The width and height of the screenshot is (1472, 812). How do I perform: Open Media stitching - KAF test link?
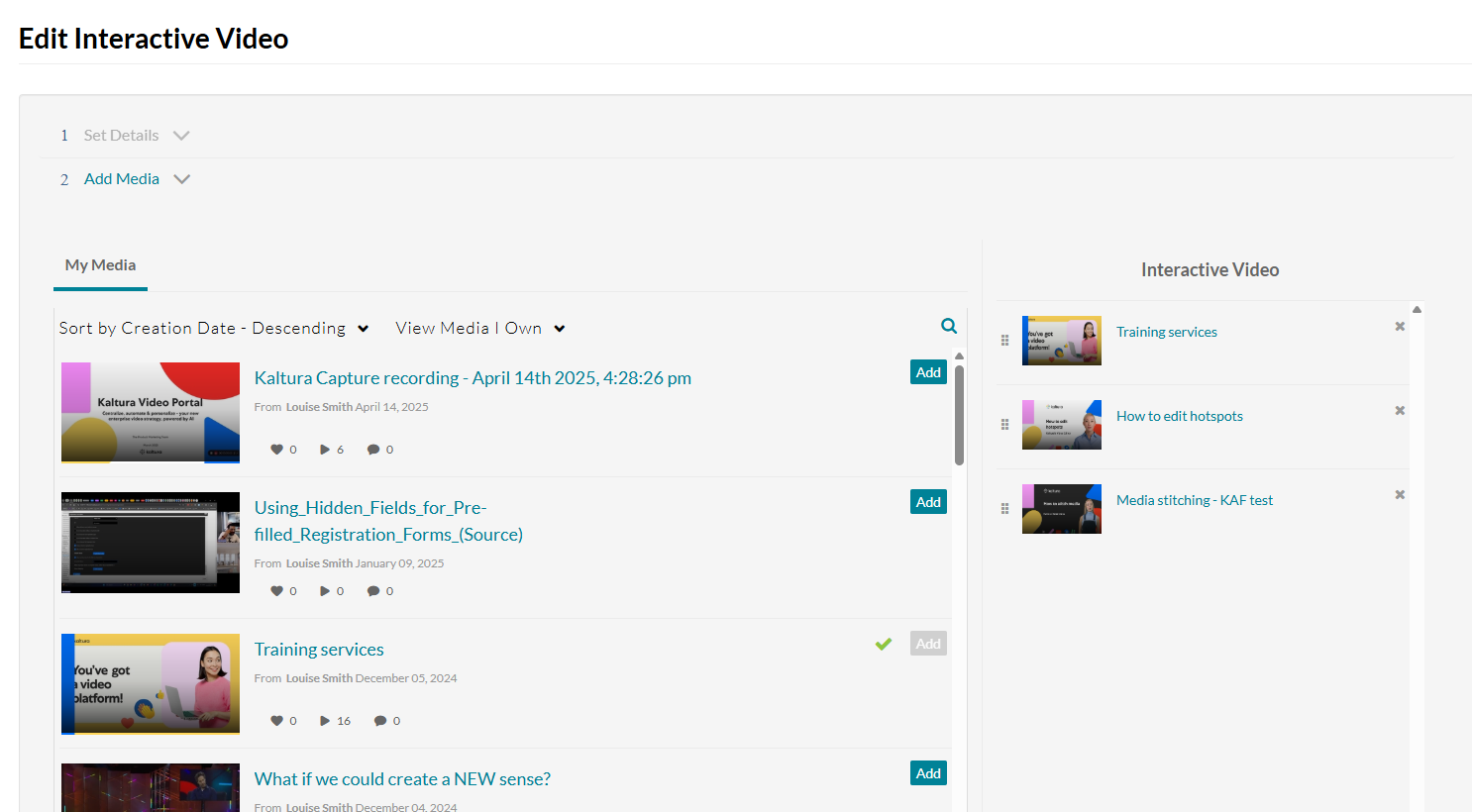(1195, 500)
